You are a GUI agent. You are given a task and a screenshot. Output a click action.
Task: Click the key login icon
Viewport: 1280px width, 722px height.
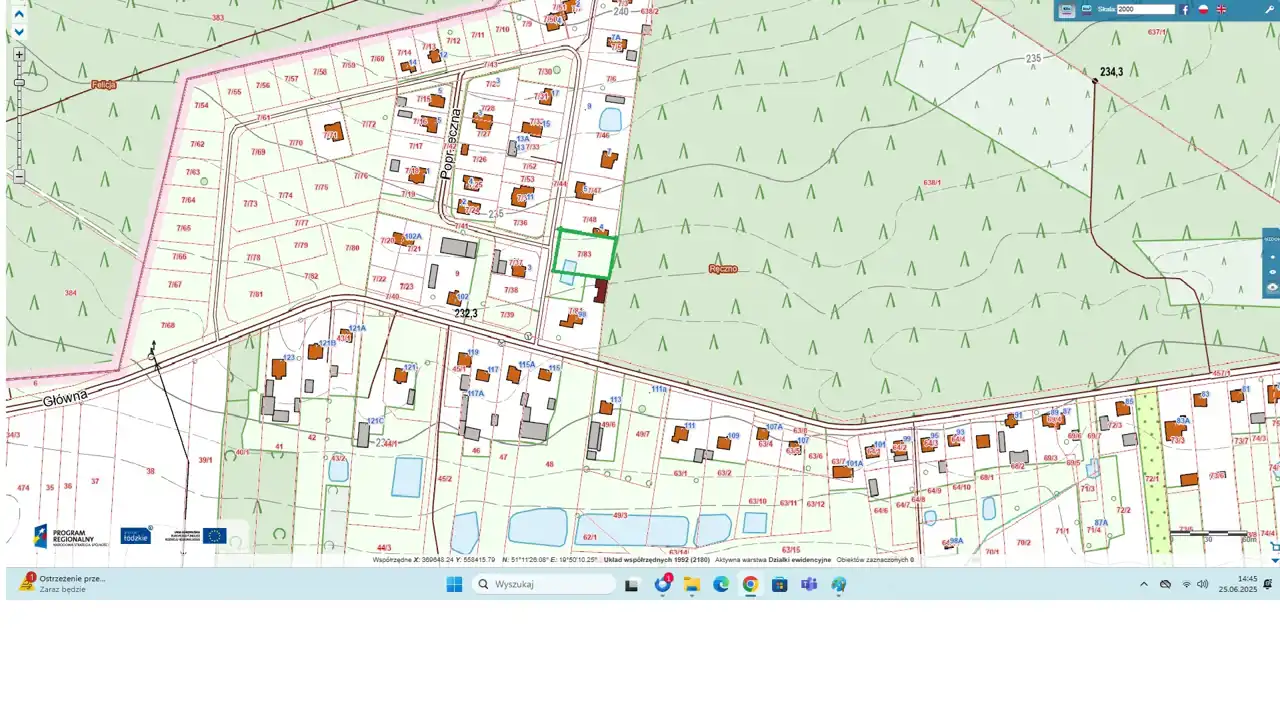(1270, 10)
